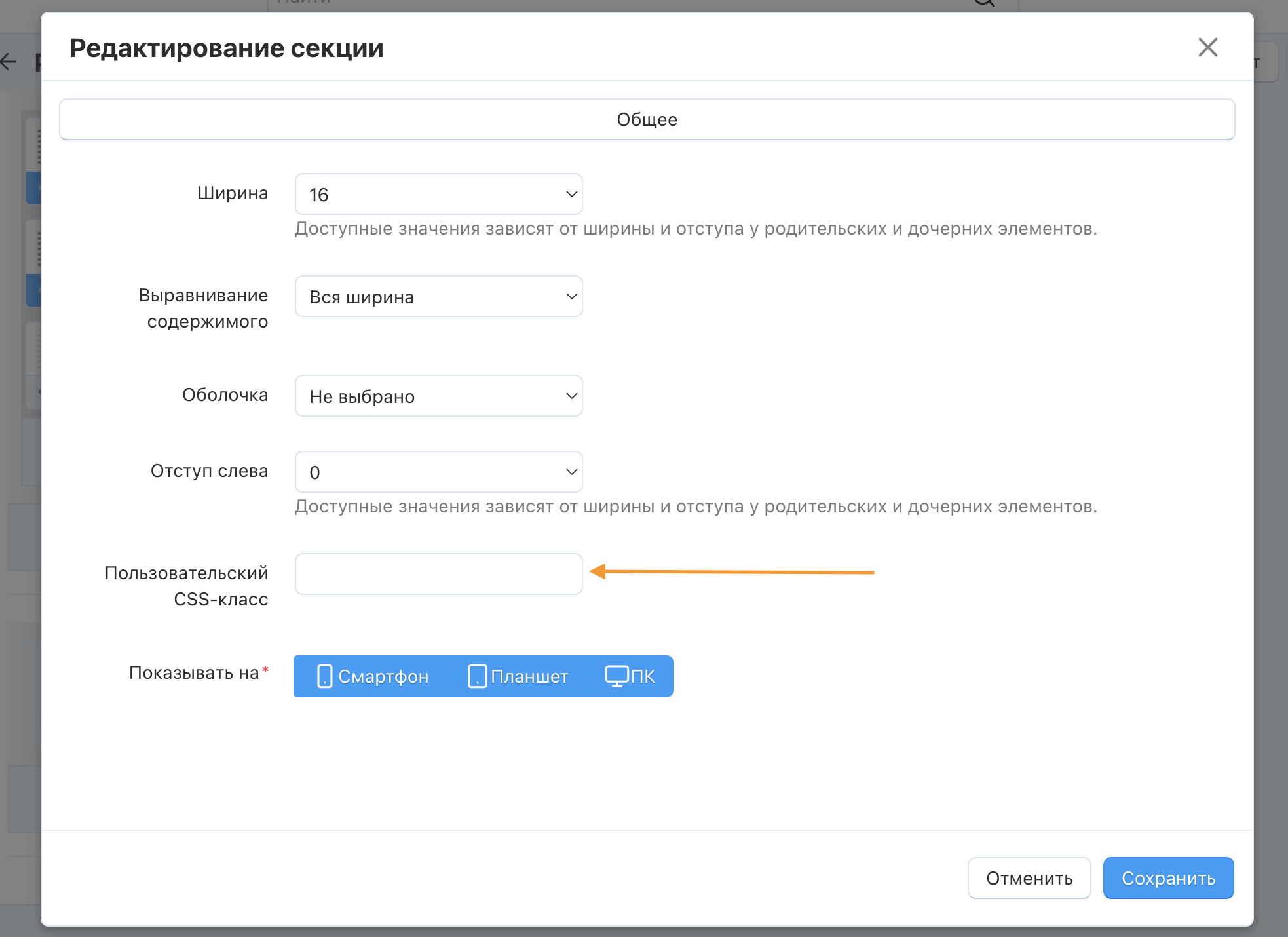This screenshot has width=1288, height=937.
Task: Click the search magnifier icon at top
Action: pyautogui.click(x=985, y=3)
